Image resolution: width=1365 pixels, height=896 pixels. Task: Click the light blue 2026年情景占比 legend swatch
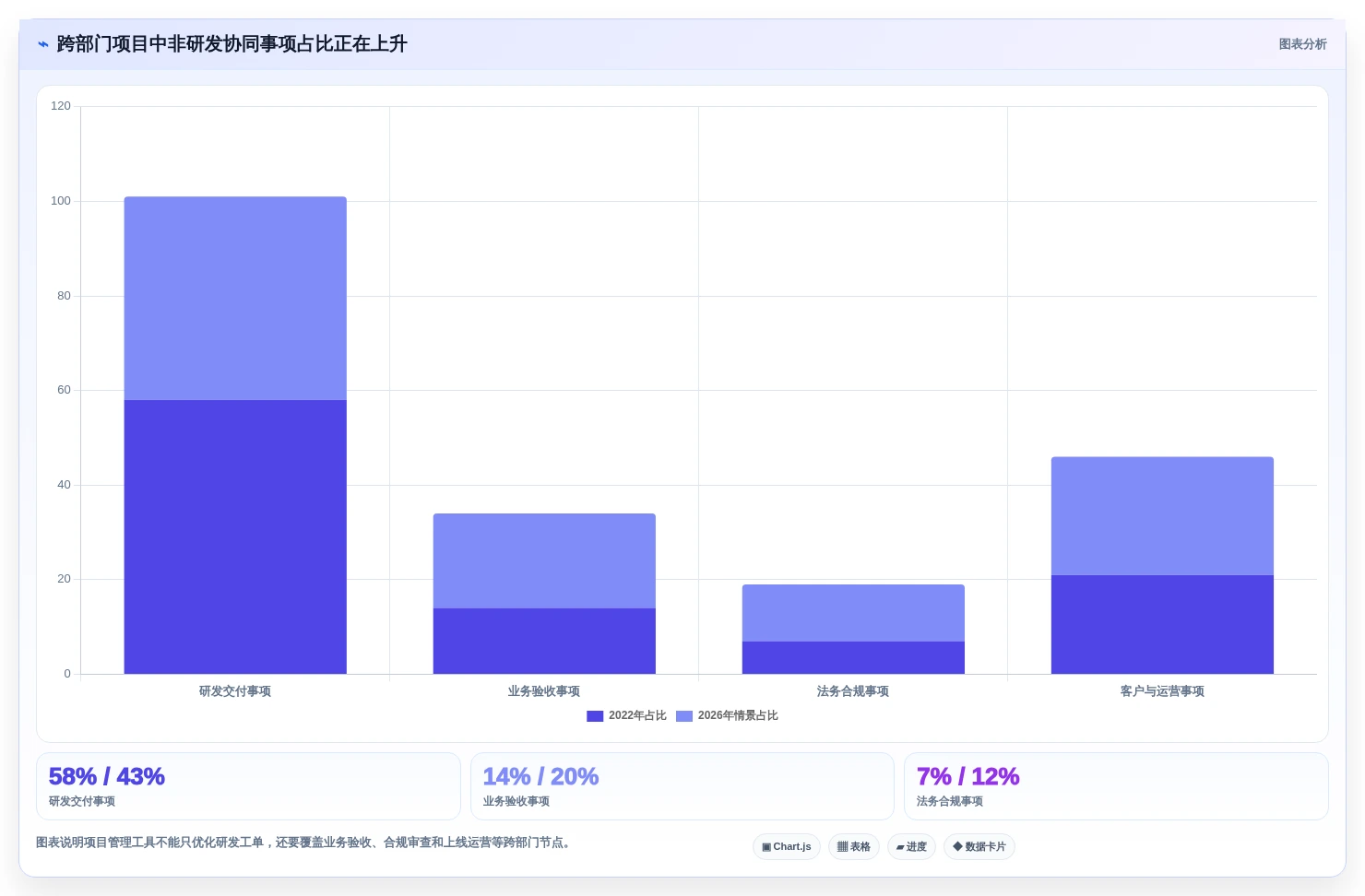pyautogui.click(x=684, y=716)
